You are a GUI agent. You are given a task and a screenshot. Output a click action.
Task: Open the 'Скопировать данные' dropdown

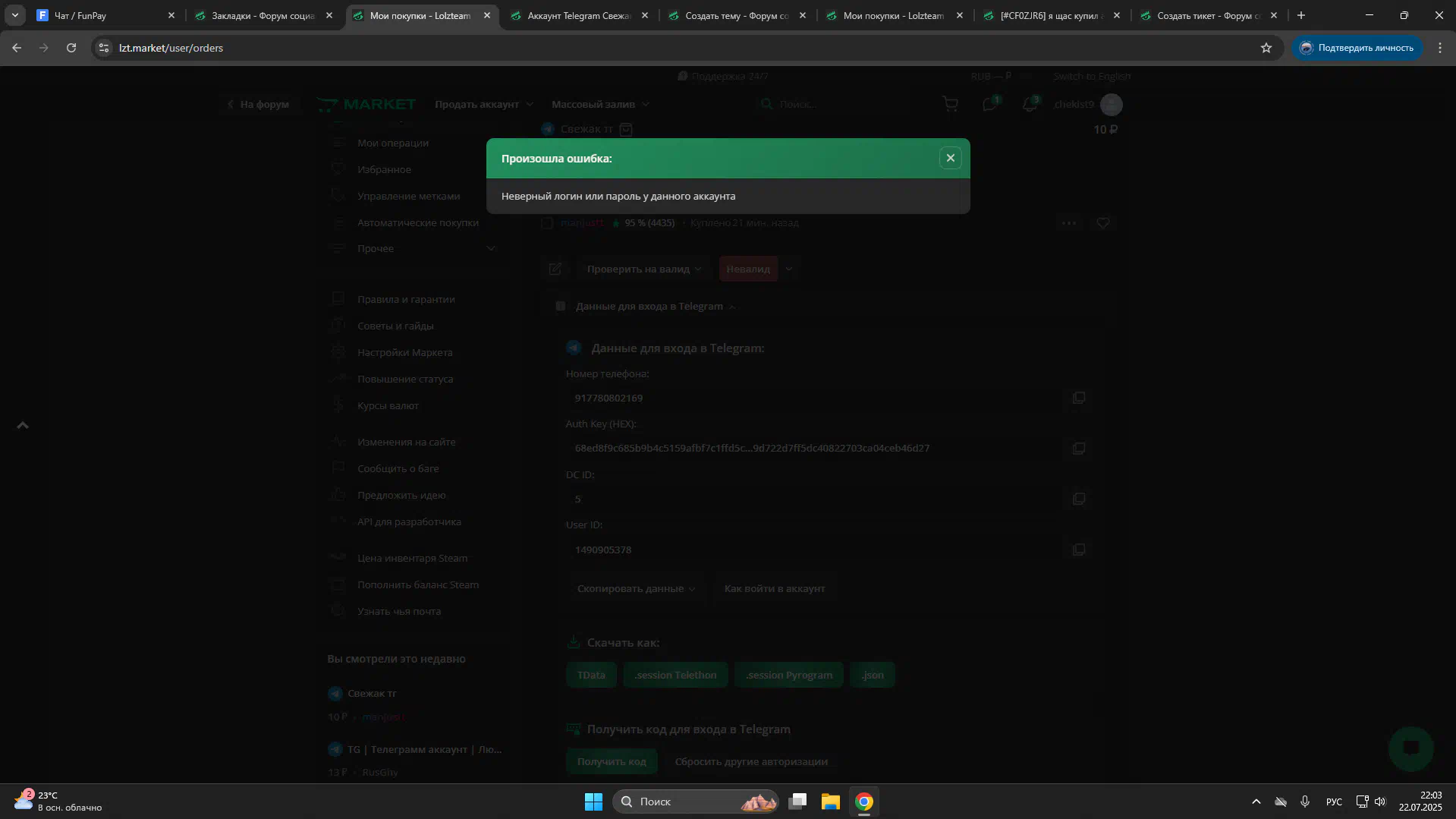coord(636,589)
